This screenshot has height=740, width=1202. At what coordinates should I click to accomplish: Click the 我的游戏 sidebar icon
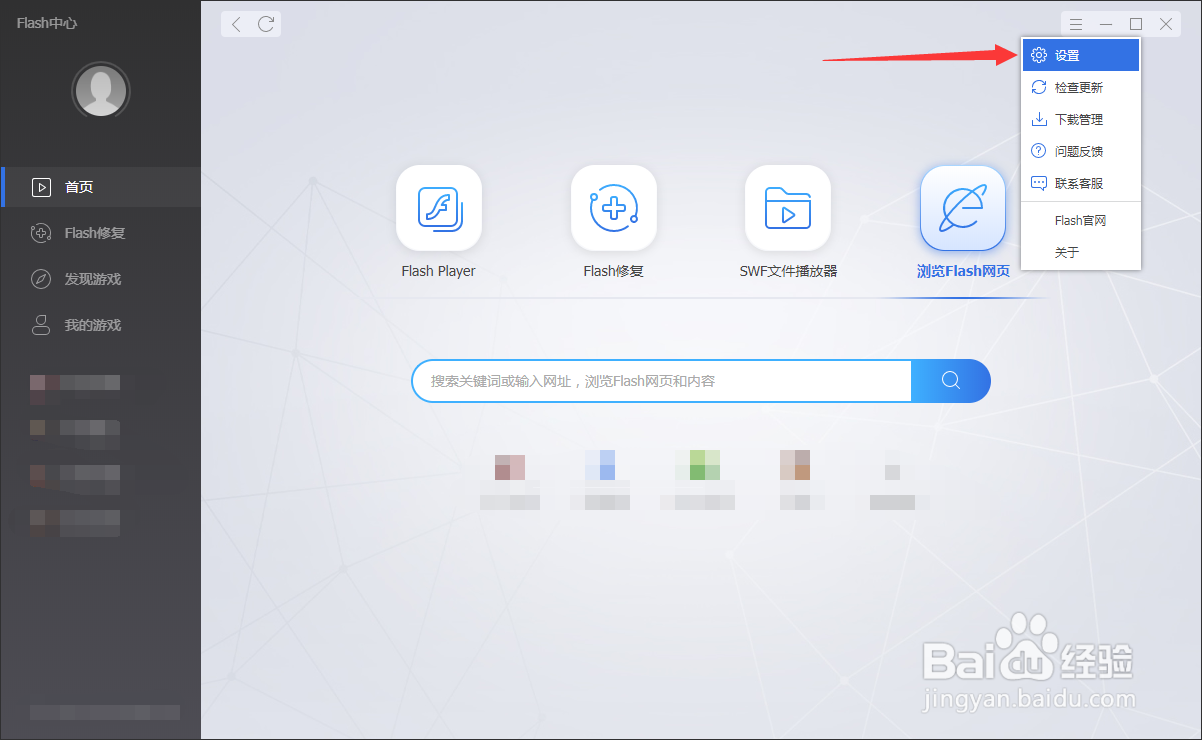click(x=41, y=325)
